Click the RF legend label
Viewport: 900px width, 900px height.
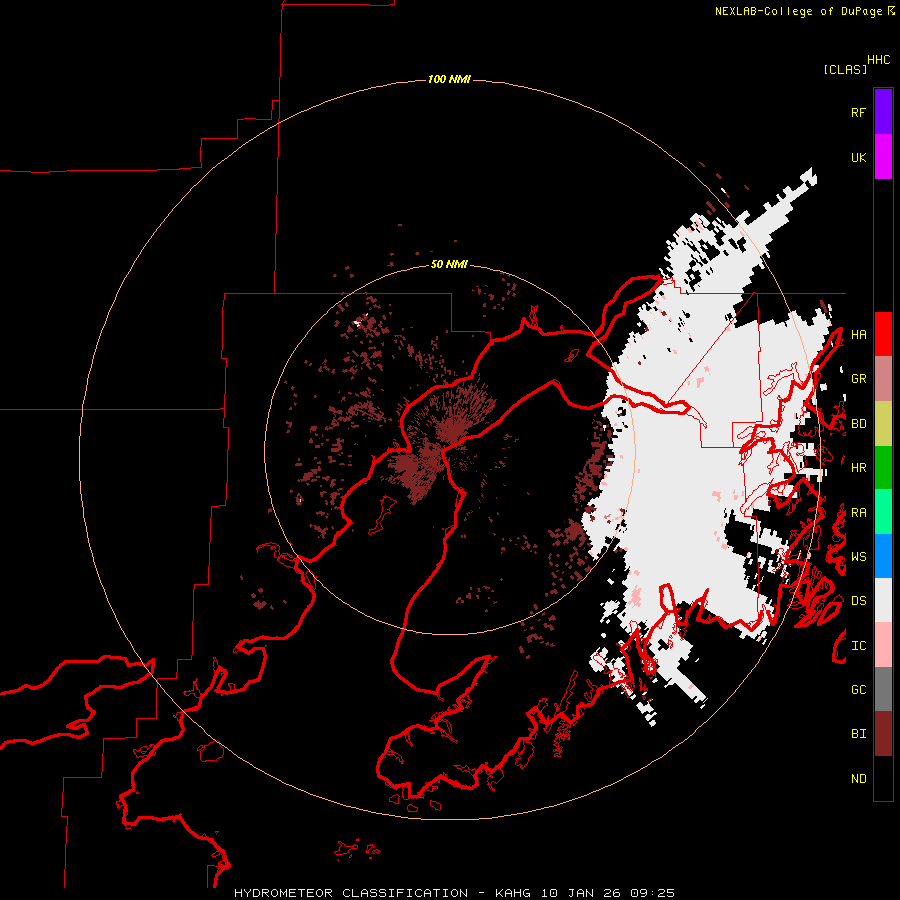(x=858, y=112)
